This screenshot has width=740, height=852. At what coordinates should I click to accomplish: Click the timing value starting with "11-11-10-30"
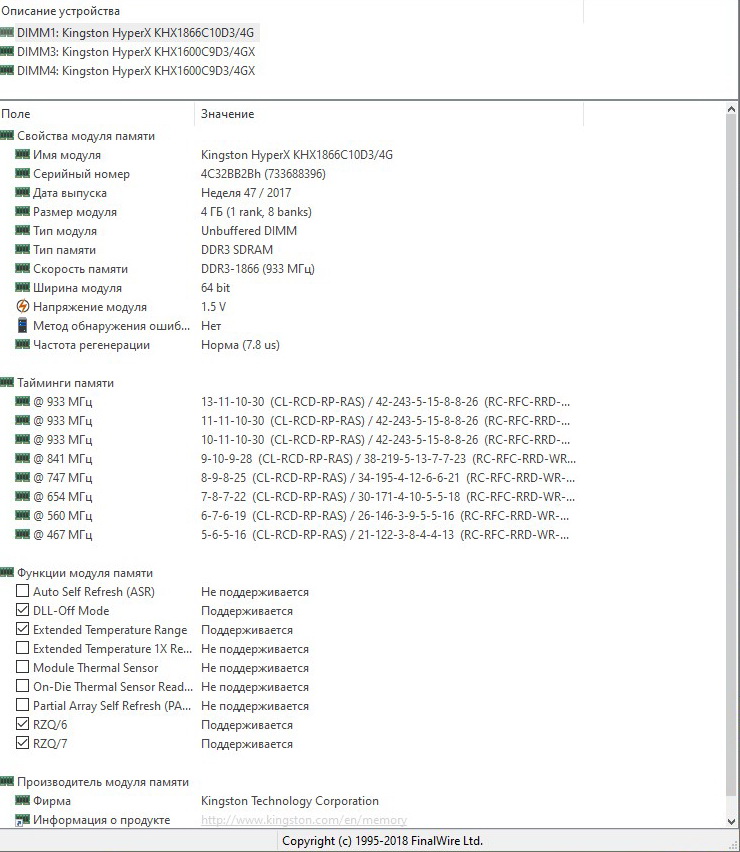(x=385, y=421)
